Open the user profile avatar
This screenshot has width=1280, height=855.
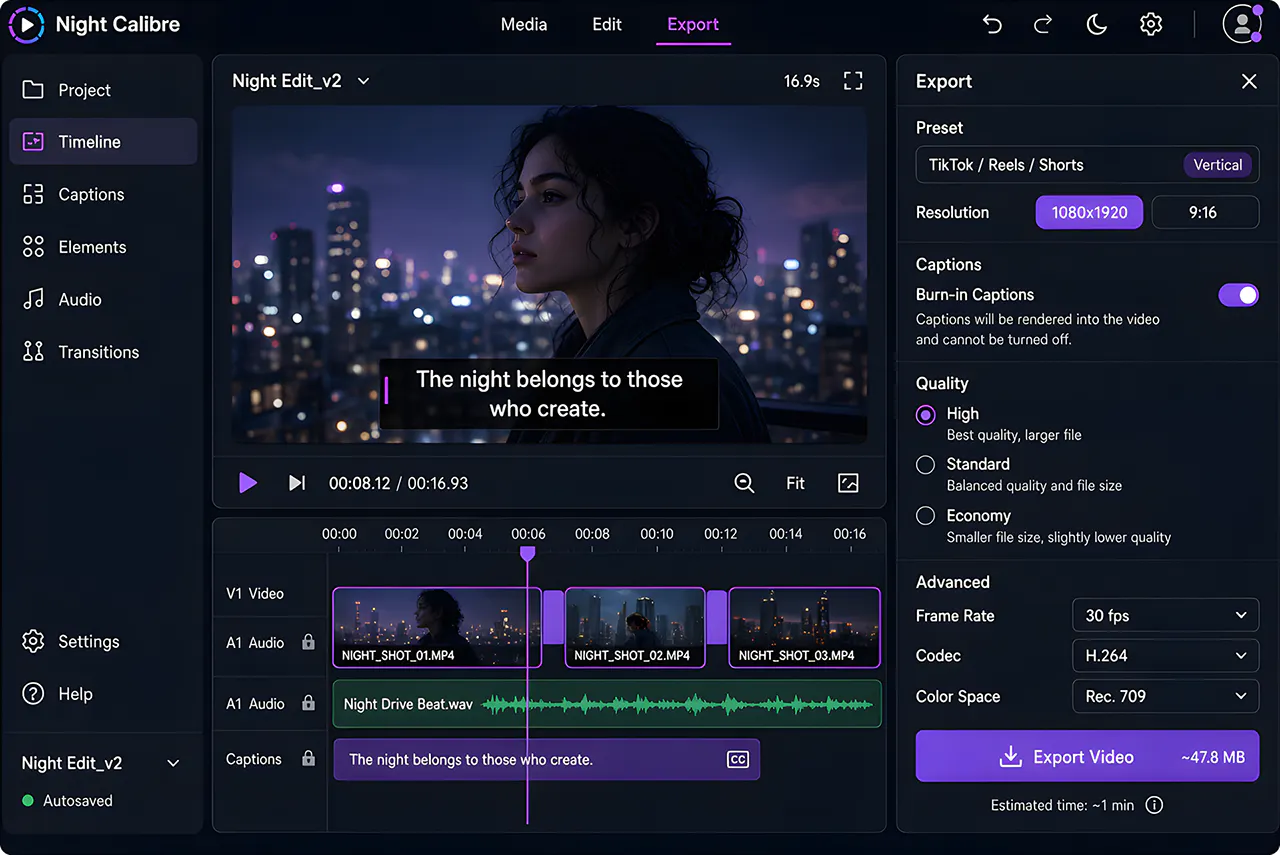click(1242, 24)
